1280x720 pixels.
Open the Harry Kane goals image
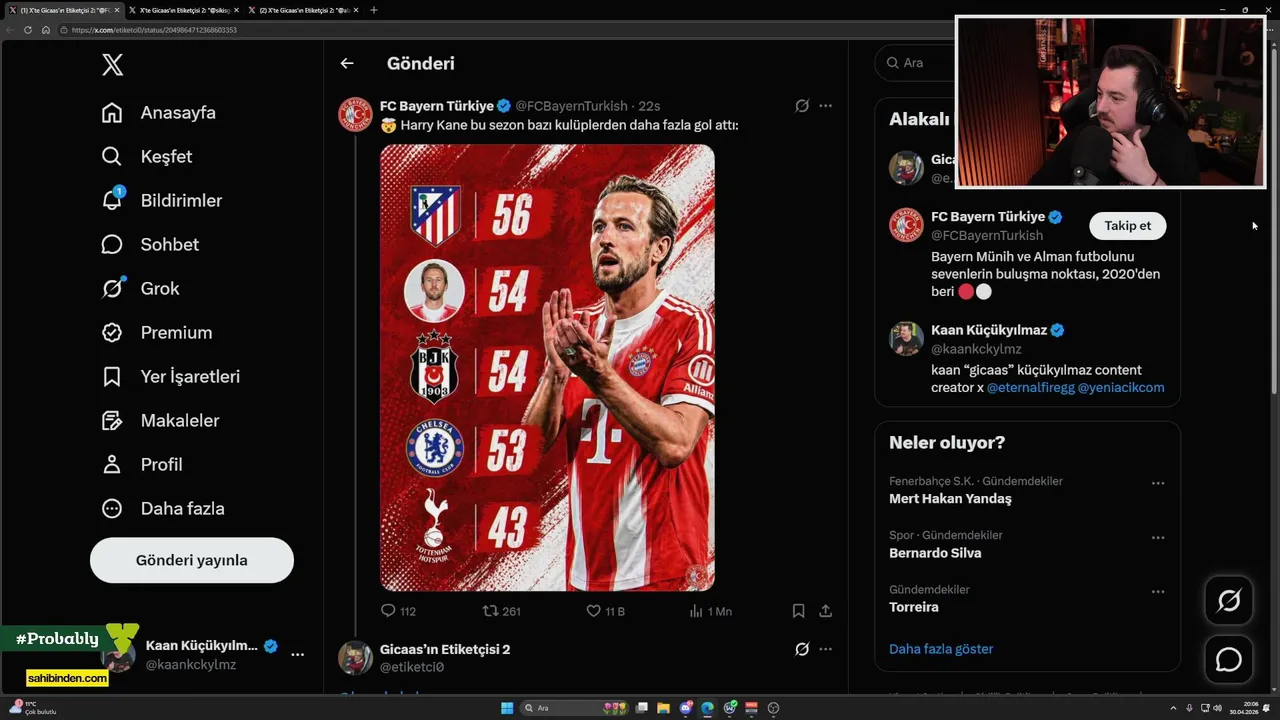point(547,367)
